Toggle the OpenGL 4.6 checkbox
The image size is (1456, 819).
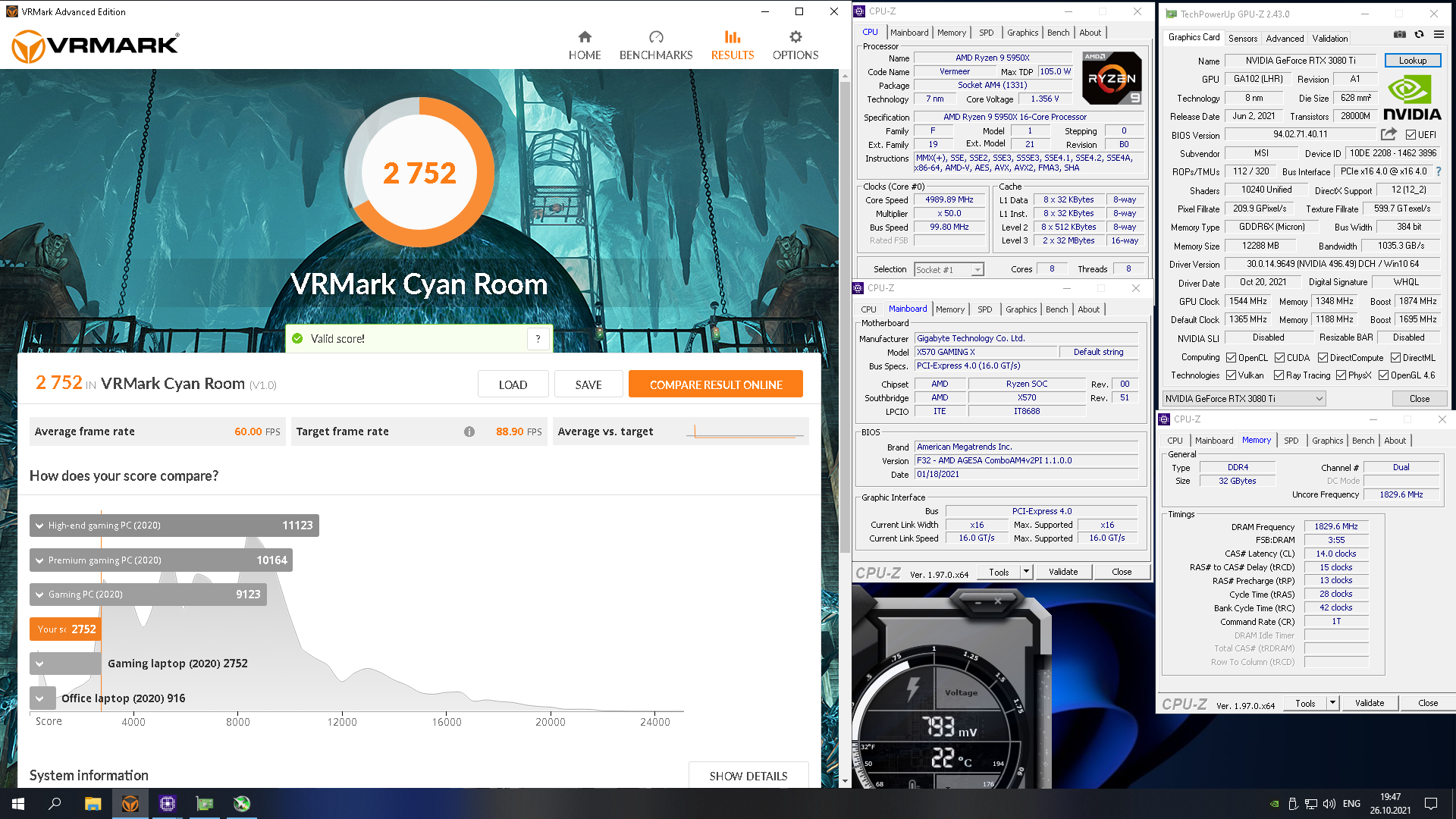(x=1383, y=375)
